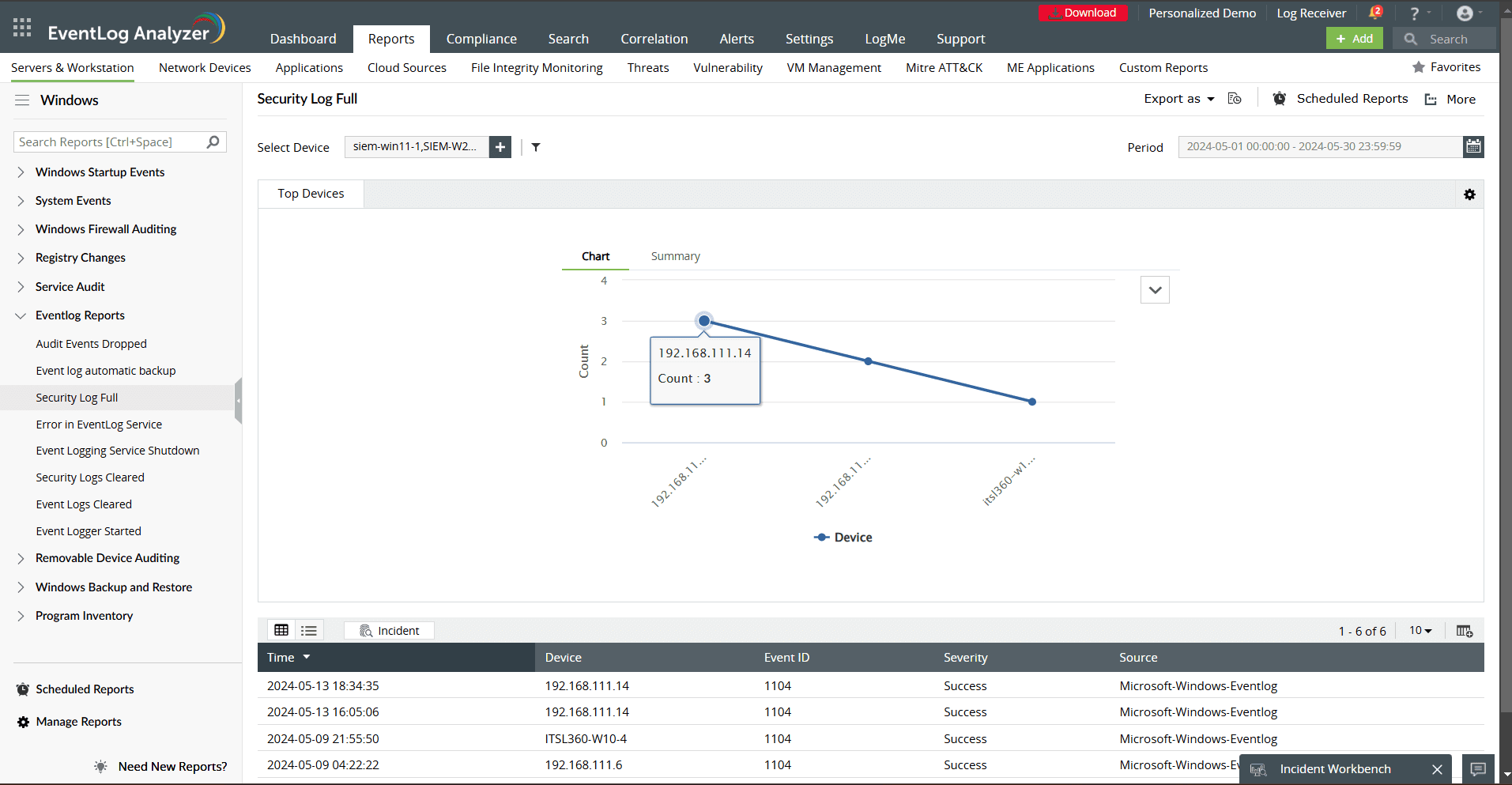Screen dimensions: 1512x785
Task: Expand System Events reports
Action: 21,201
